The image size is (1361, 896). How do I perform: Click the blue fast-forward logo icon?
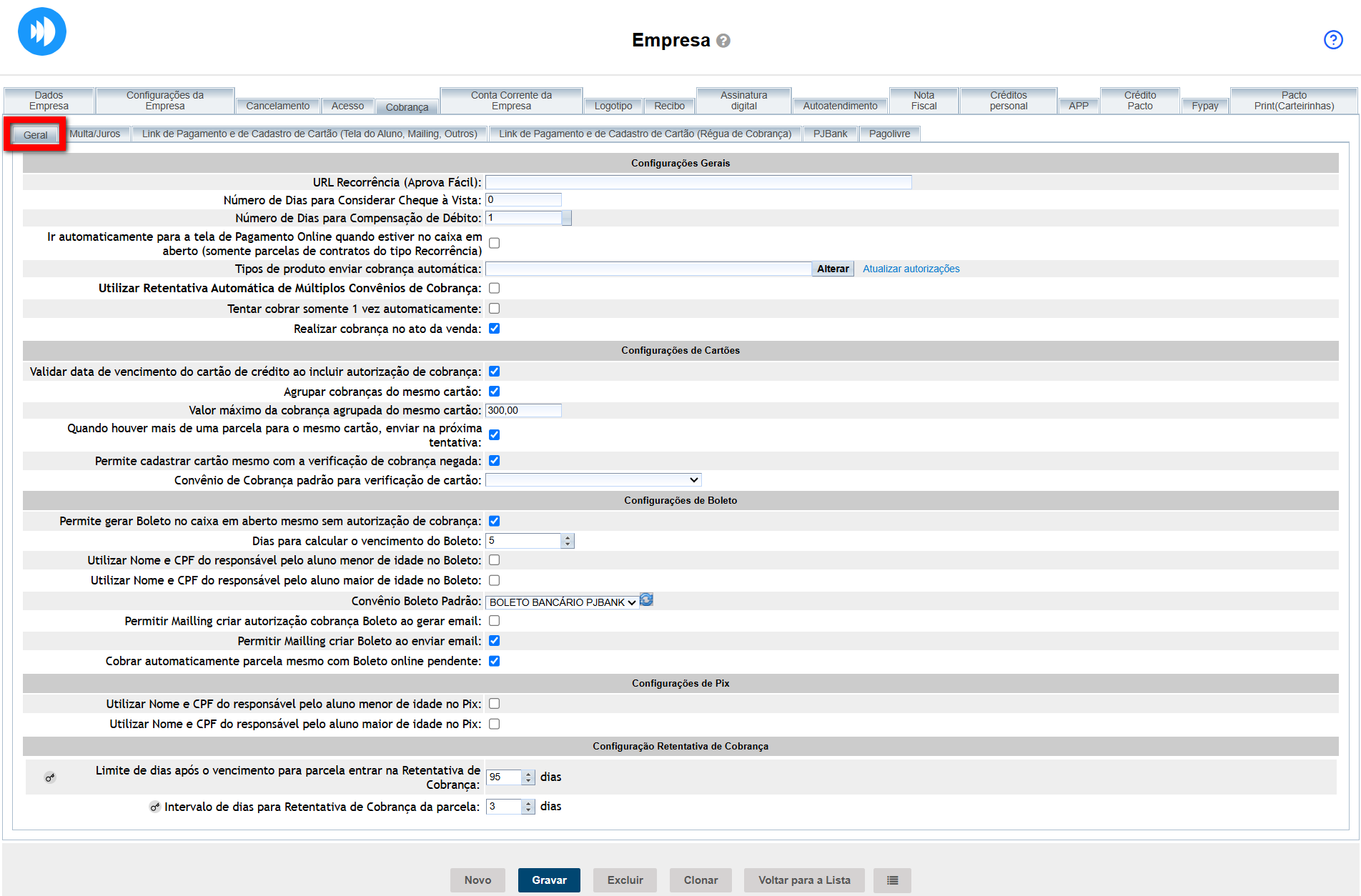click(42, 31)
